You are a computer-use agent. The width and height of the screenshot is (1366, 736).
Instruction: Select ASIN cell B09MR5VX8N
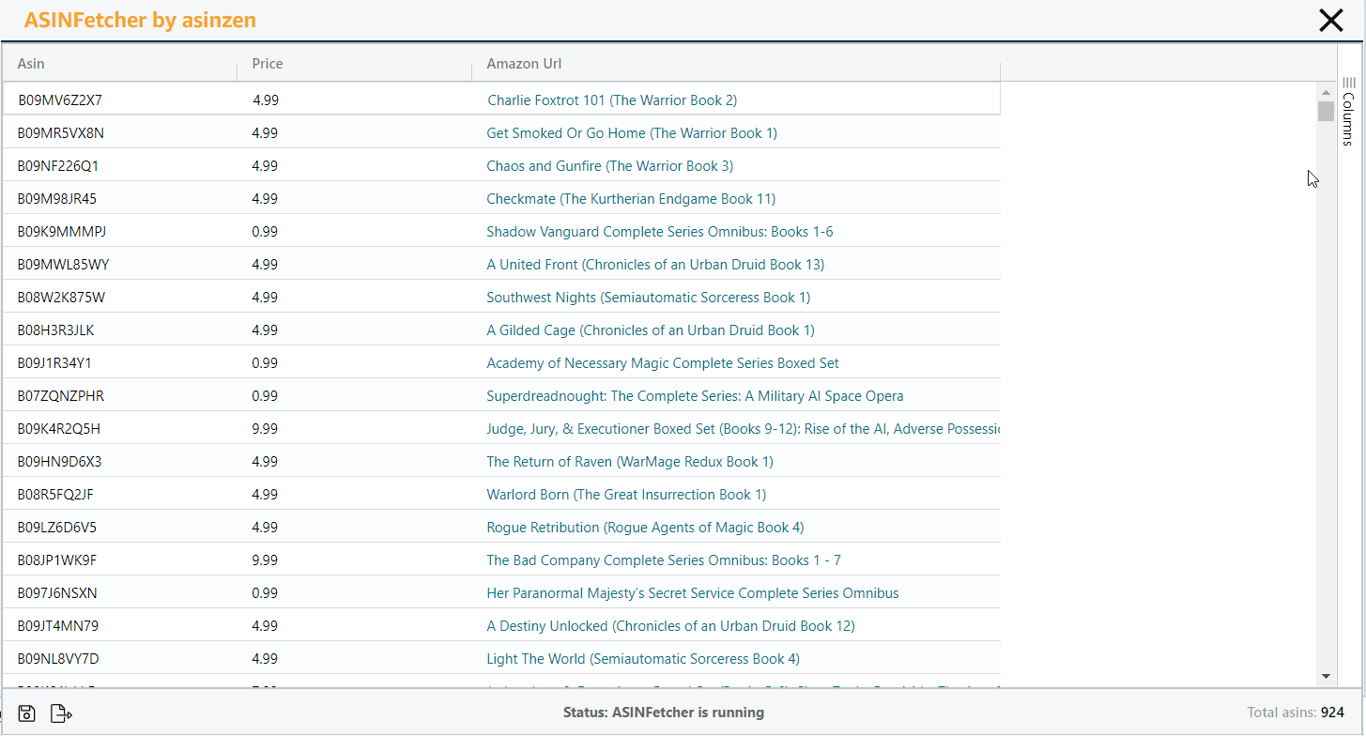[x=60, y=133]
